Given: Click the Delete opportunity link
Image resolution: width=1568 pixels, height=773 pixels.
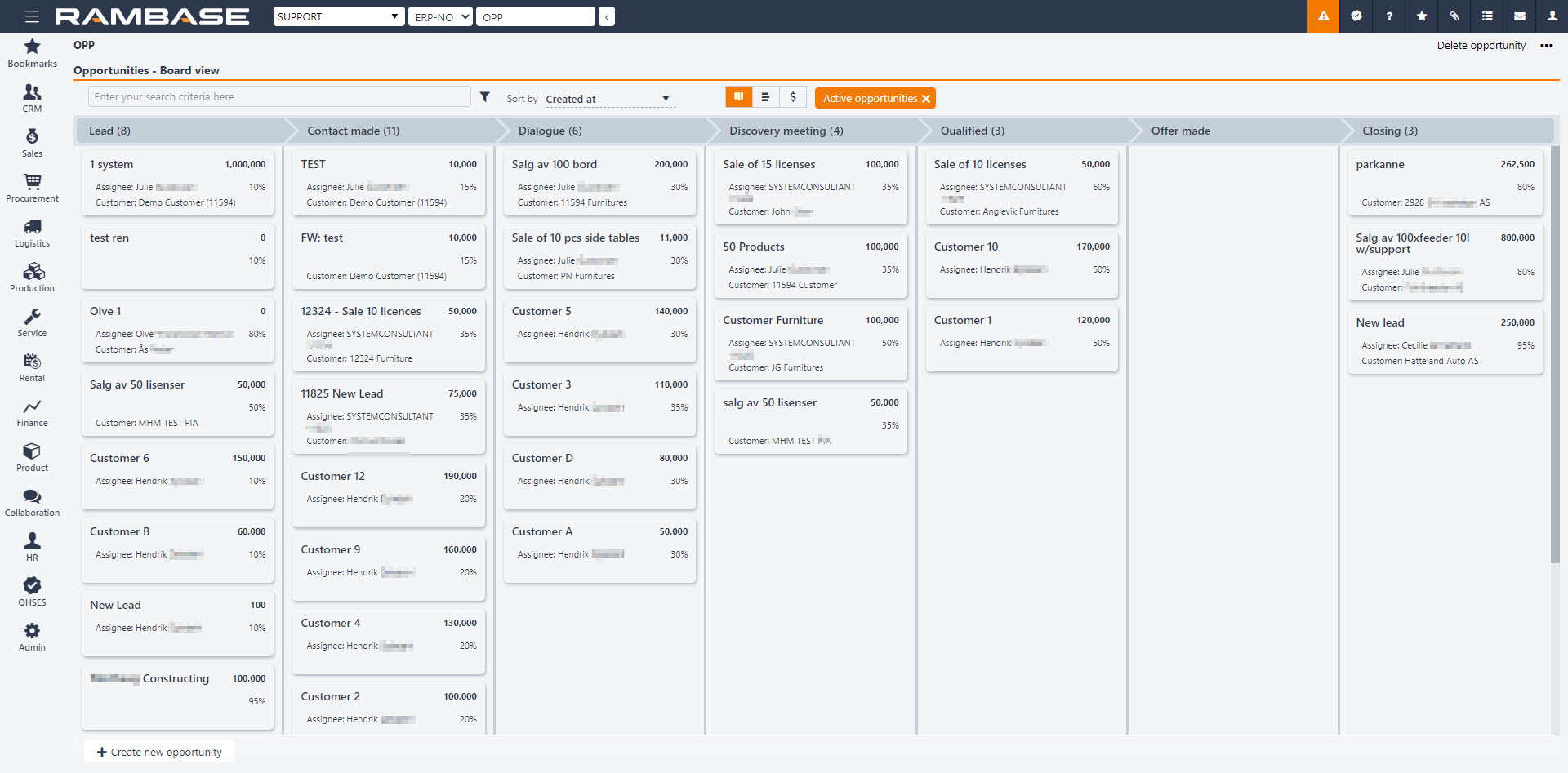Looking at the screenshot, I should (x=1481, y=46).
